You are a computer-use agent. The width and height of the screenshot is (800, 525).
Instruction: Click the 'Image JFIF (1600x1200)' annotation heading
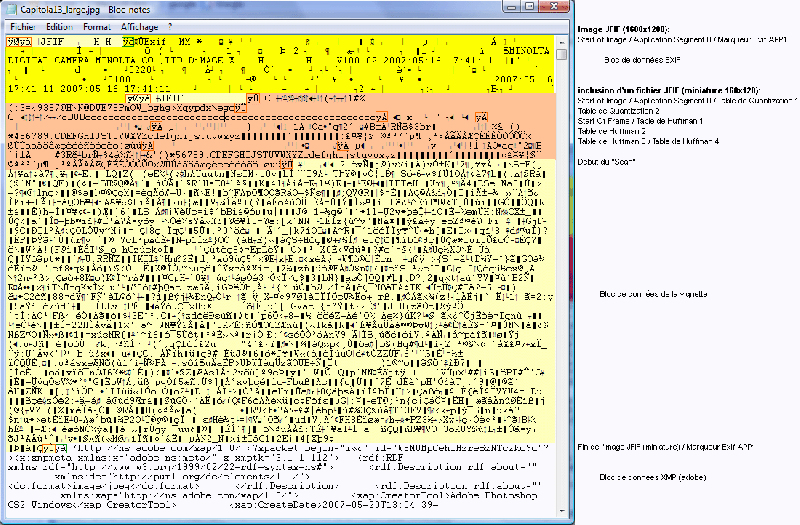click(x=623, y=29)
